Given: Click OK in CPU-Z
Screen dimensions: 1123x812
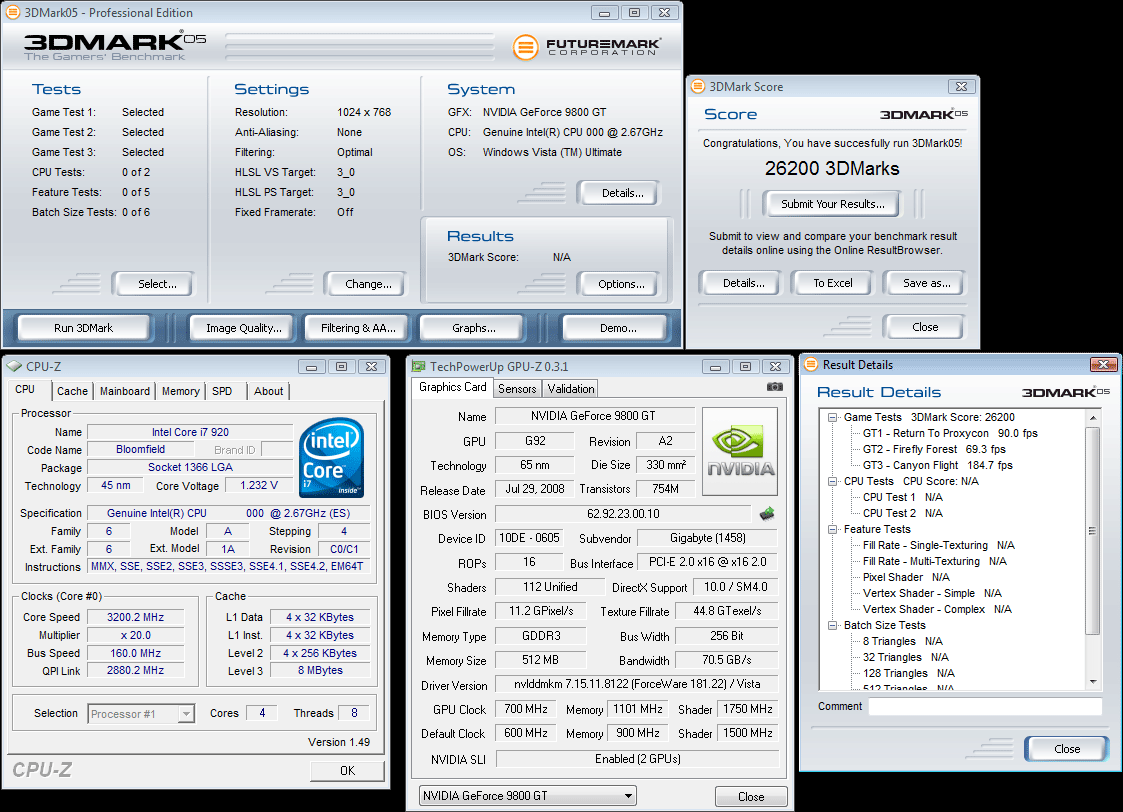Looking at the screenshot, I should [347, 770].
